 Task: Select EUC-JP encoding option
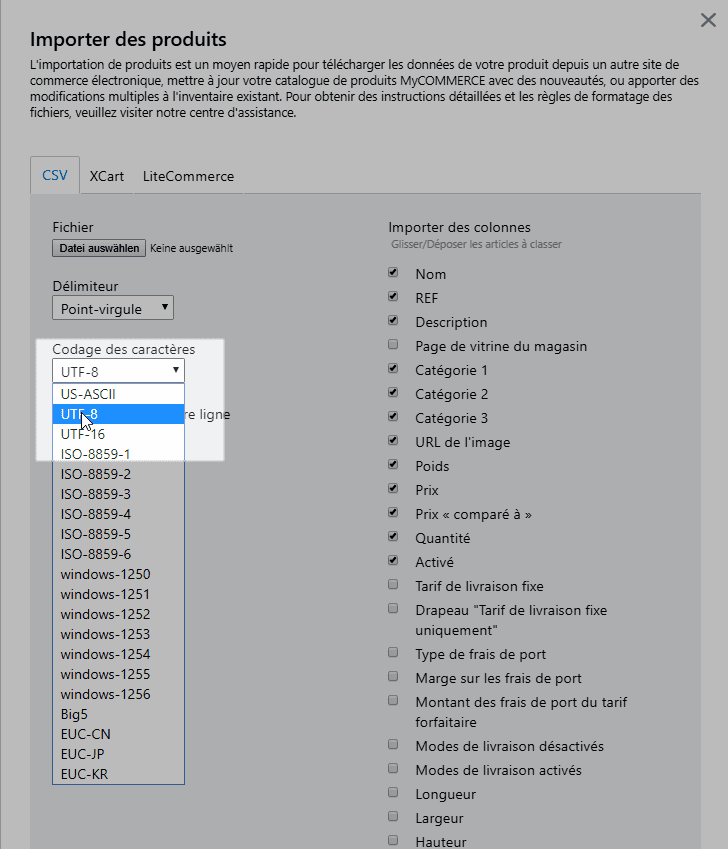[x=119, y=755]
